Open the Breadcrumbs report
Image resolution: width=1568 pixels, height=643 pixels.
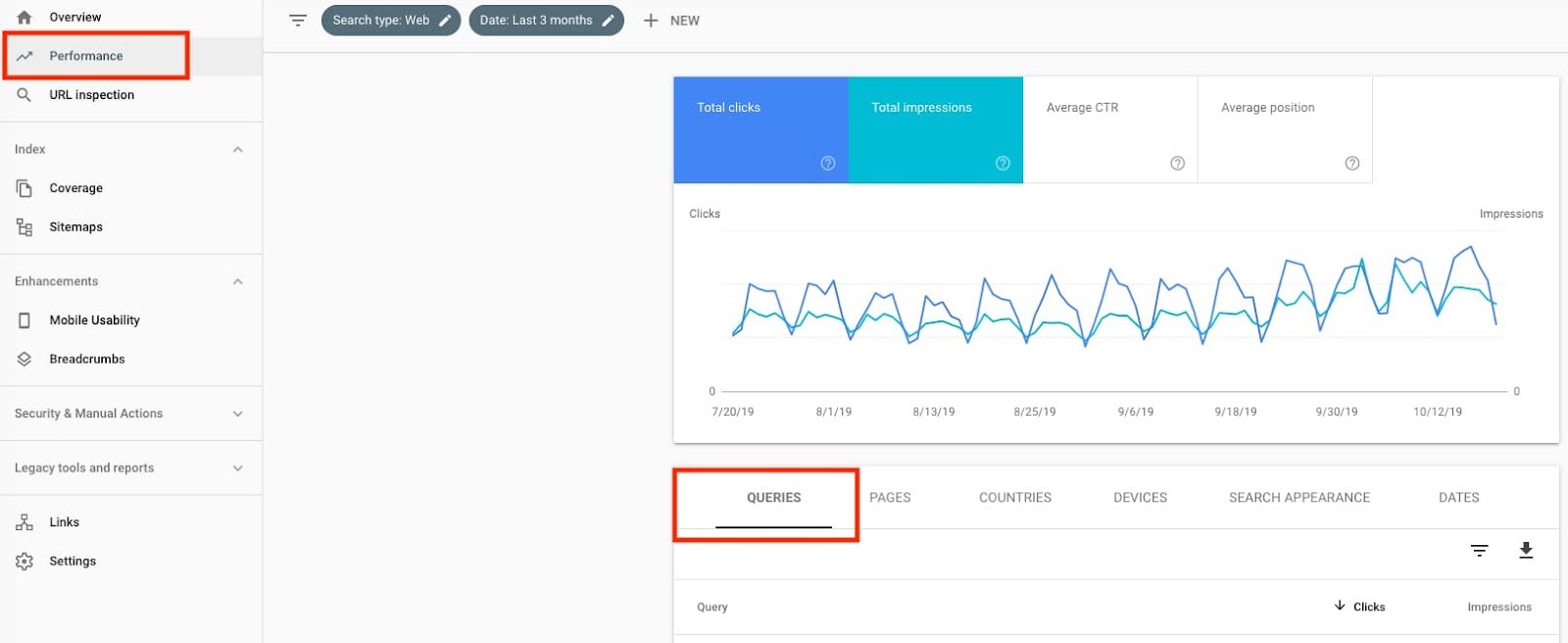tap(87, 360)
